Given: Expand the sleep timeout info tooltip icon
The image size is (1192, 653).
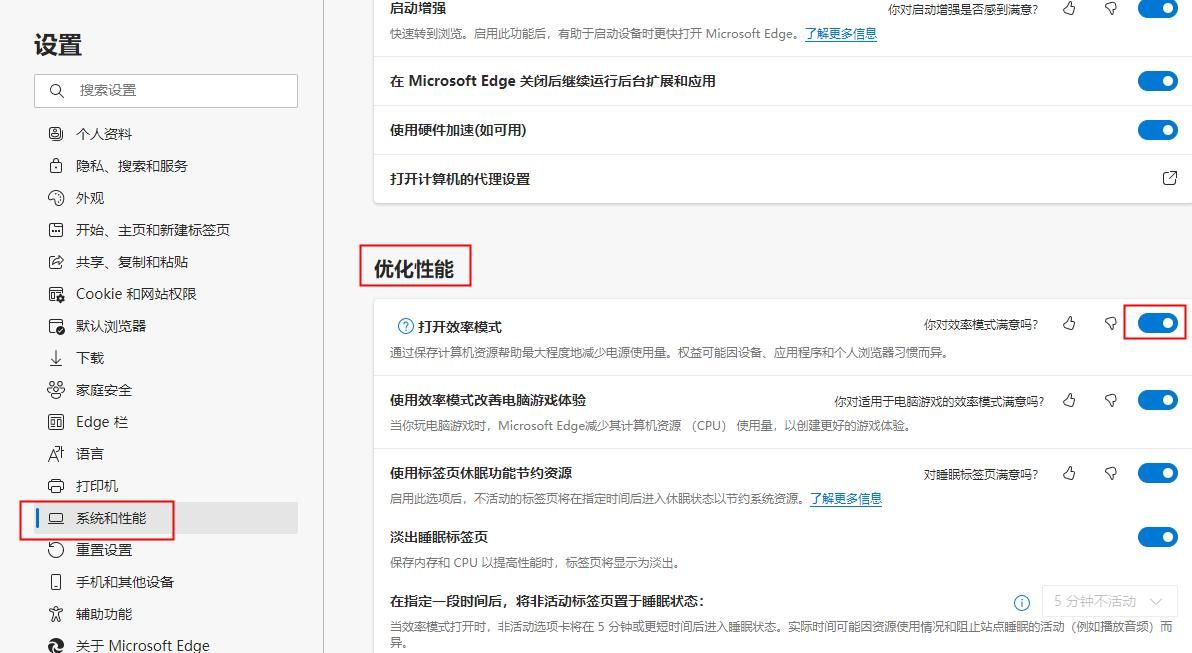Looking at the screenshot, I should click(1021, 602).
